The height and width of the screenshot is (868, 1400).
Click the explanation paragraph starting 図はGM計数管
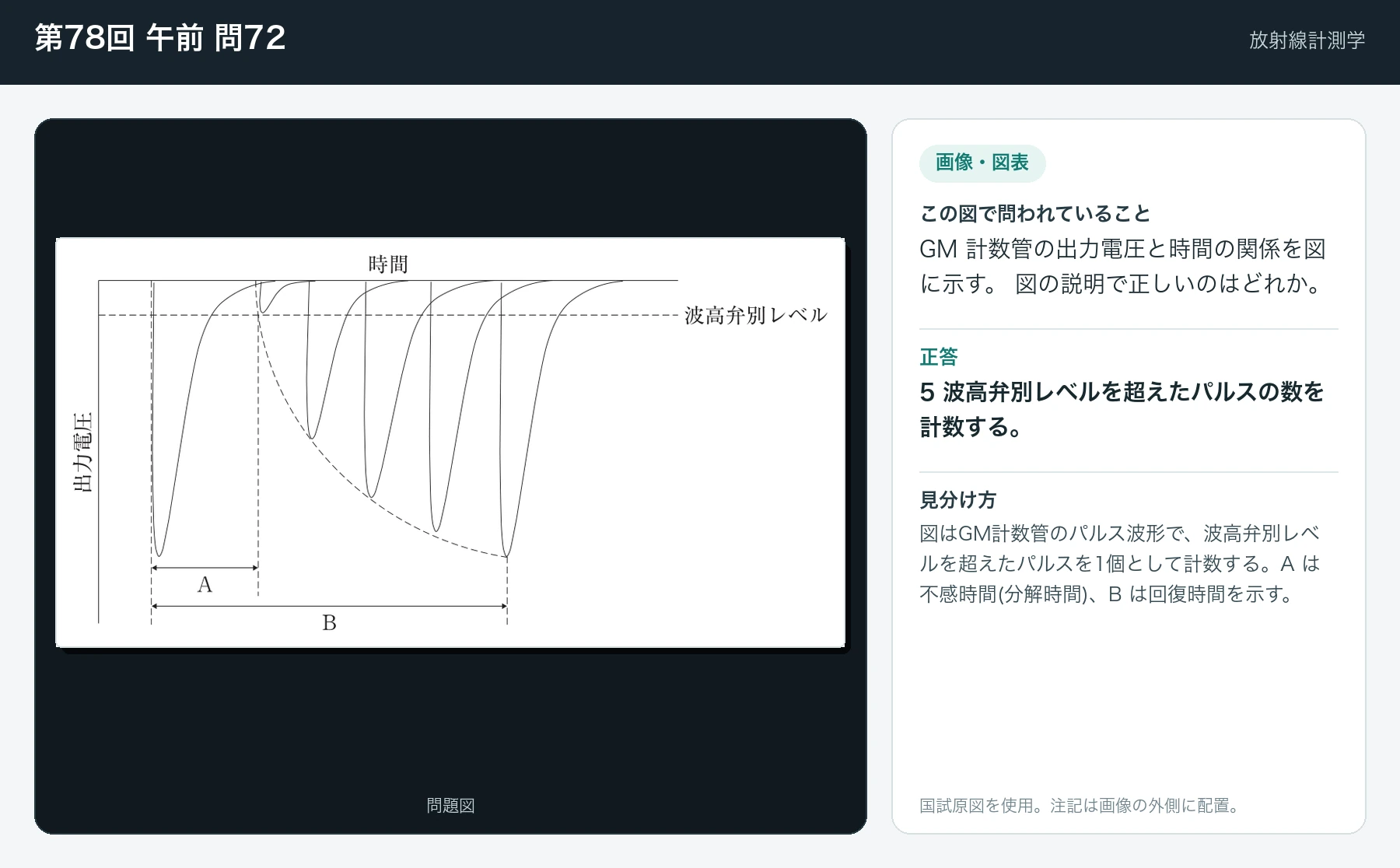pos(1119,564)
